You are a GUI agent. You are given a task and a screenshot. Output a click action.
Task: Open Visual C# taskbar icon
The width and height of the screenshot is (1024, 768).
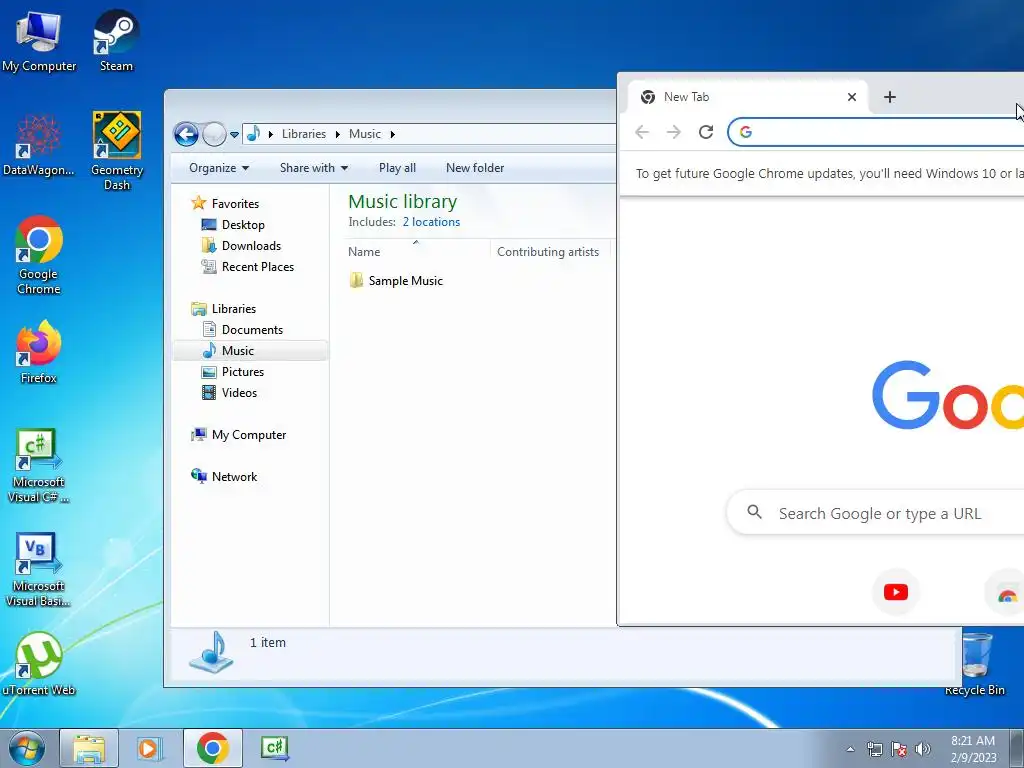(x=275, y=748)
